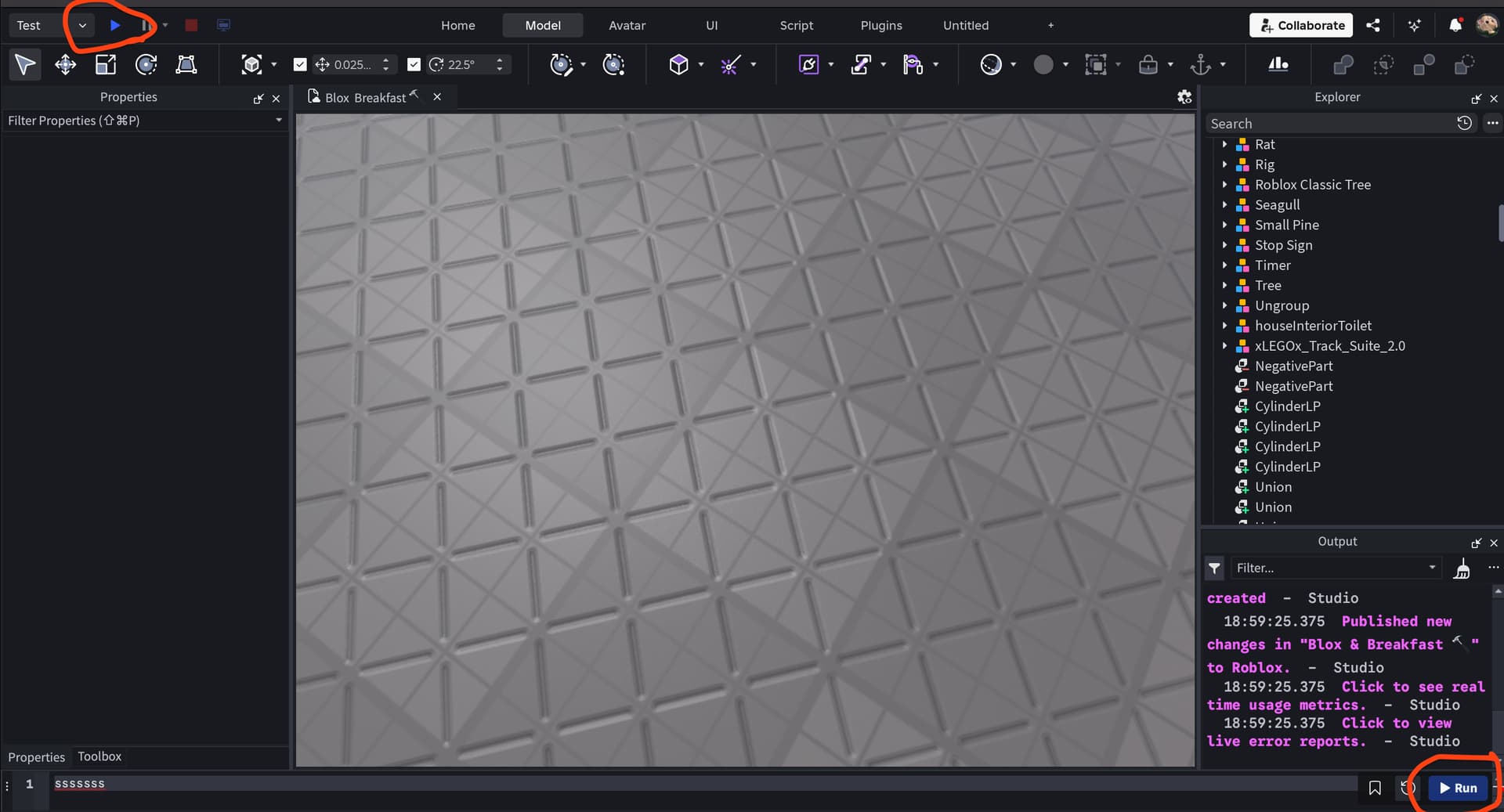This screenshot has width=1504, height=812.
Task: Open the notifications bell
Action: 1455,25
